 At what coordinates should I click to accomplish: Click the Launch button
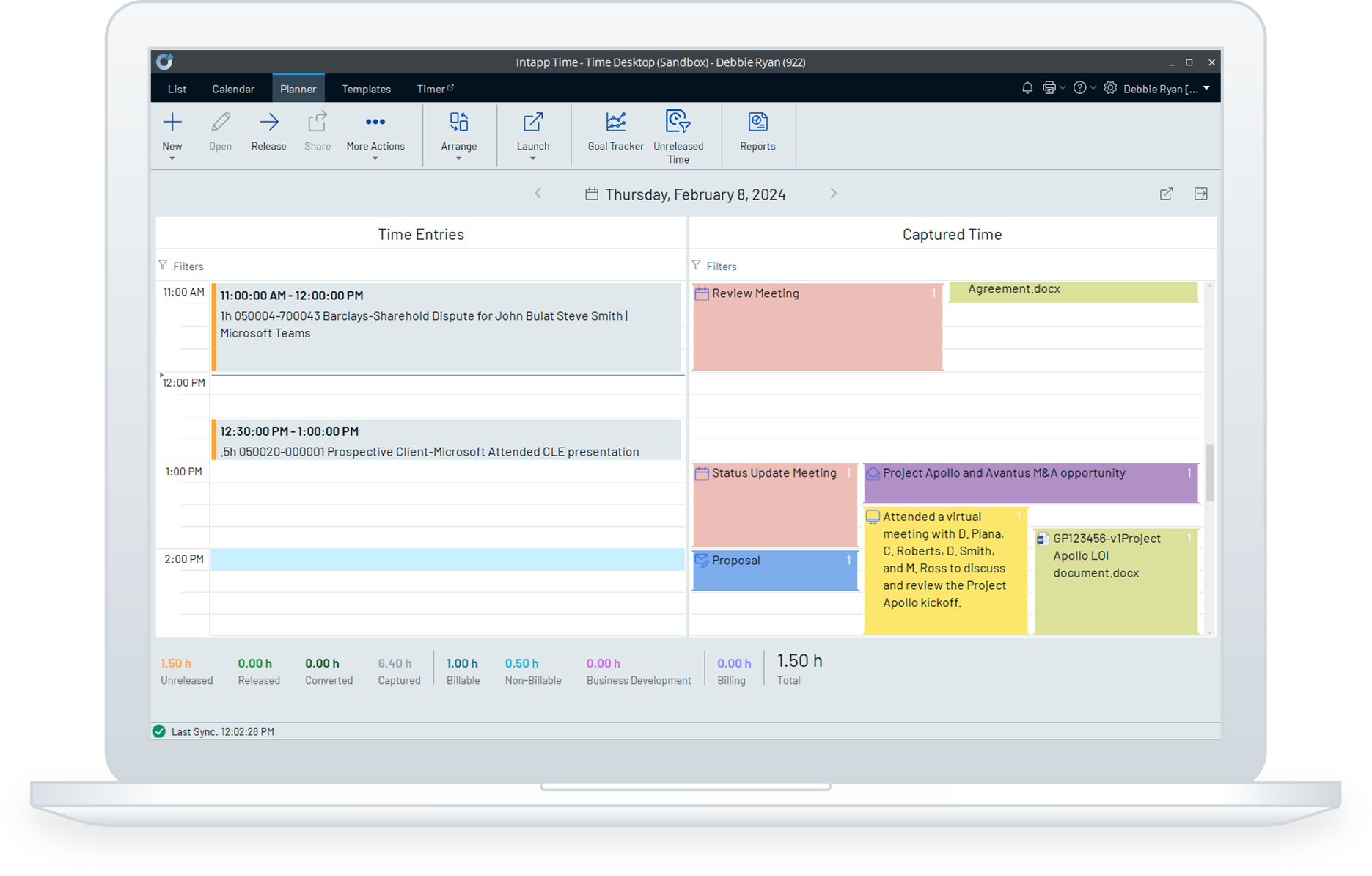click(532, 133)
